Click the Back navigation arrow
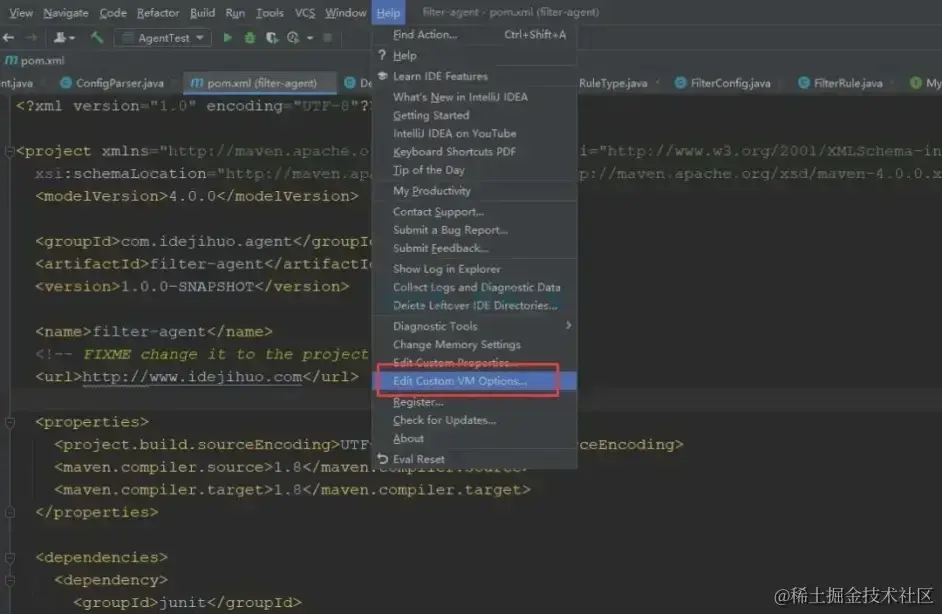942x614 pixels. tap(8, 38)
